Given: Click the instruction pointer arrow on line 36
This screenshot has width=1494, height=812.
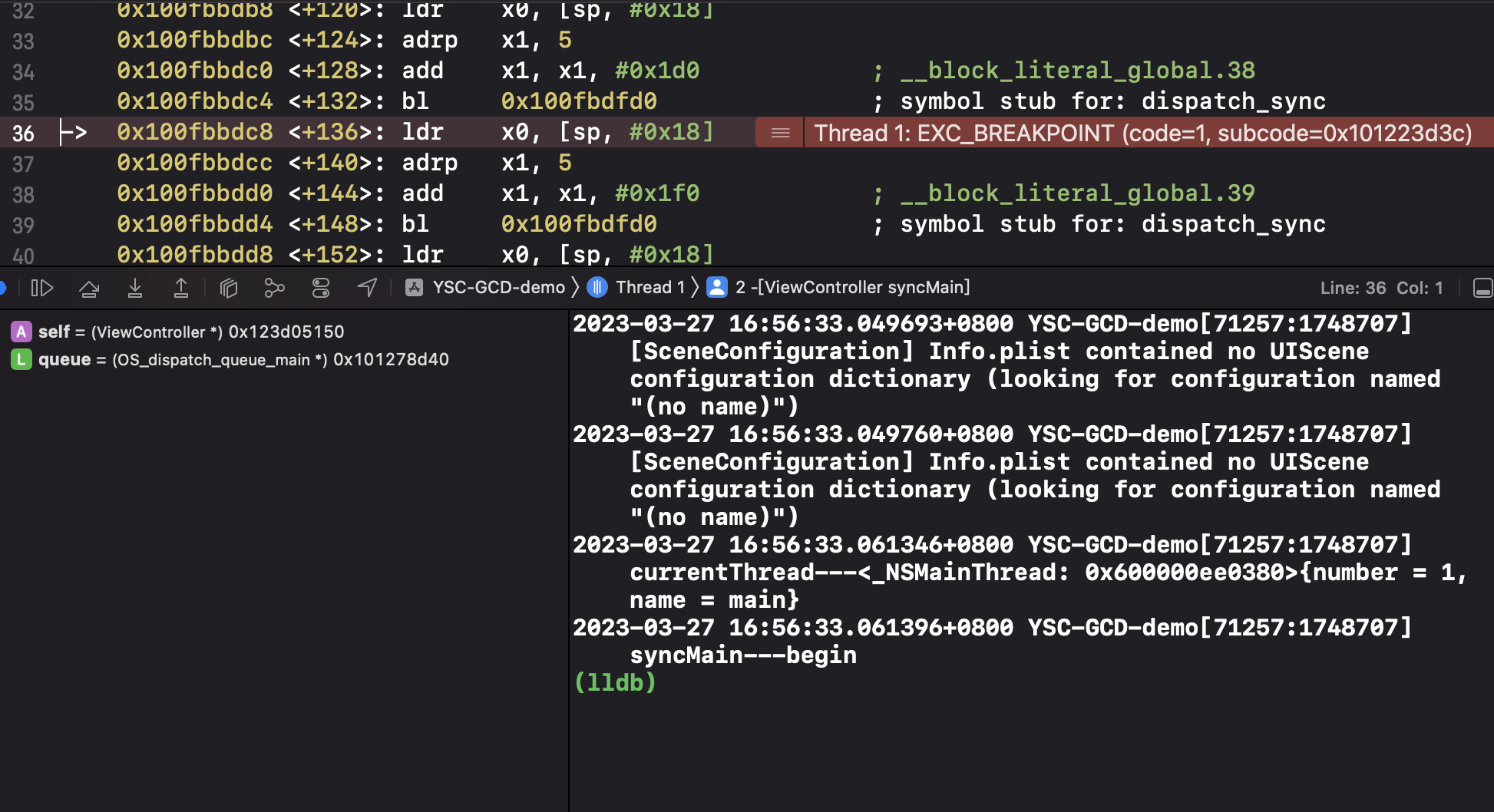Looking at the screenshot, I should pyautogui.click(x=74, y=133).
